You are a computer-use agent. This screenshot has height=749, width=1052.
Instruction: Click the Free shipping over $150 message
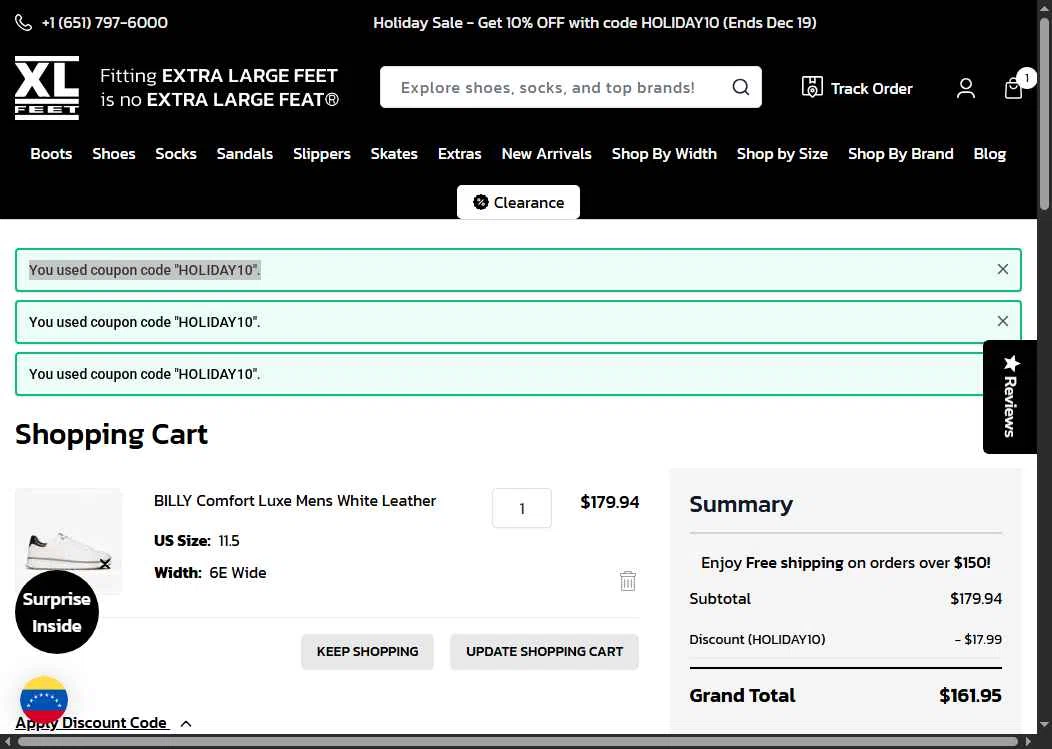coord(845,562)
